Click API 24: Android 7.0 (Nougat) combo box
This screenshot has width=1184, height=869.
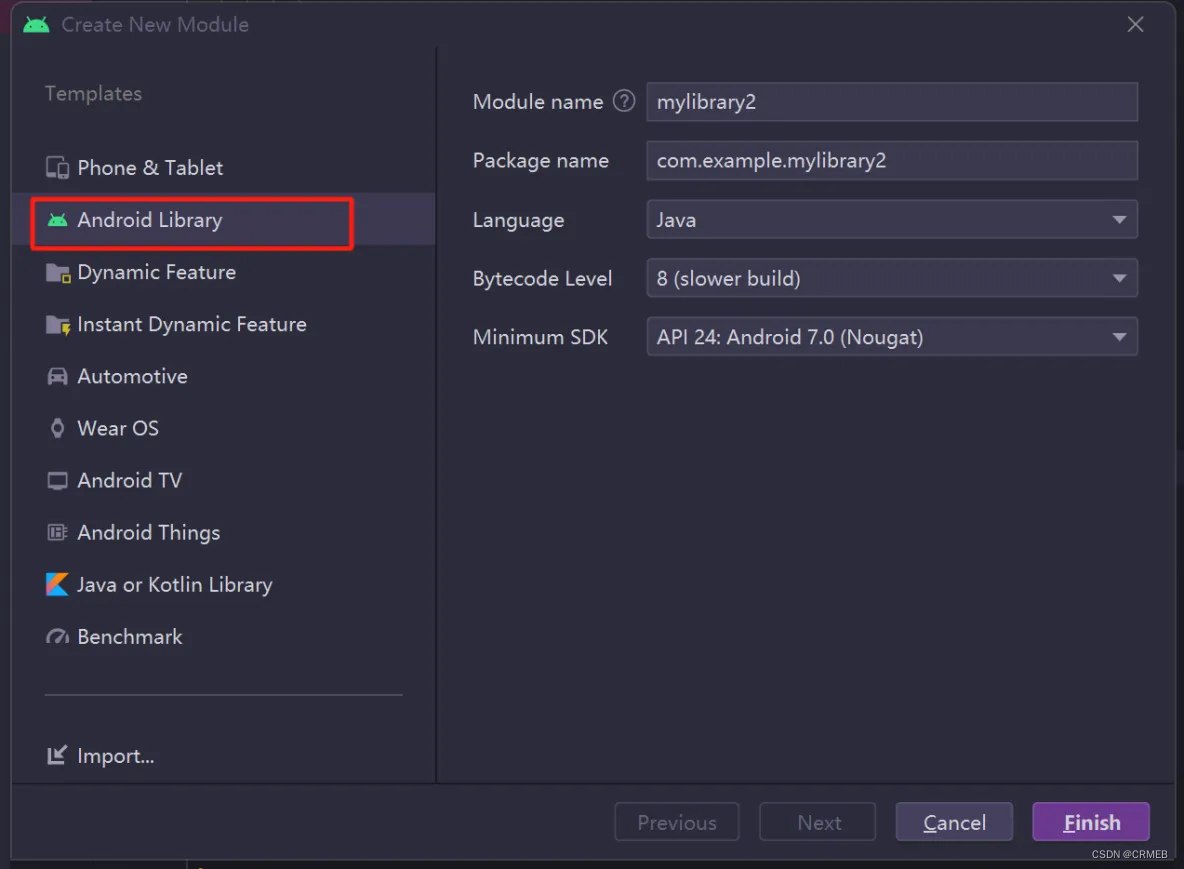[x=892, y=337]
